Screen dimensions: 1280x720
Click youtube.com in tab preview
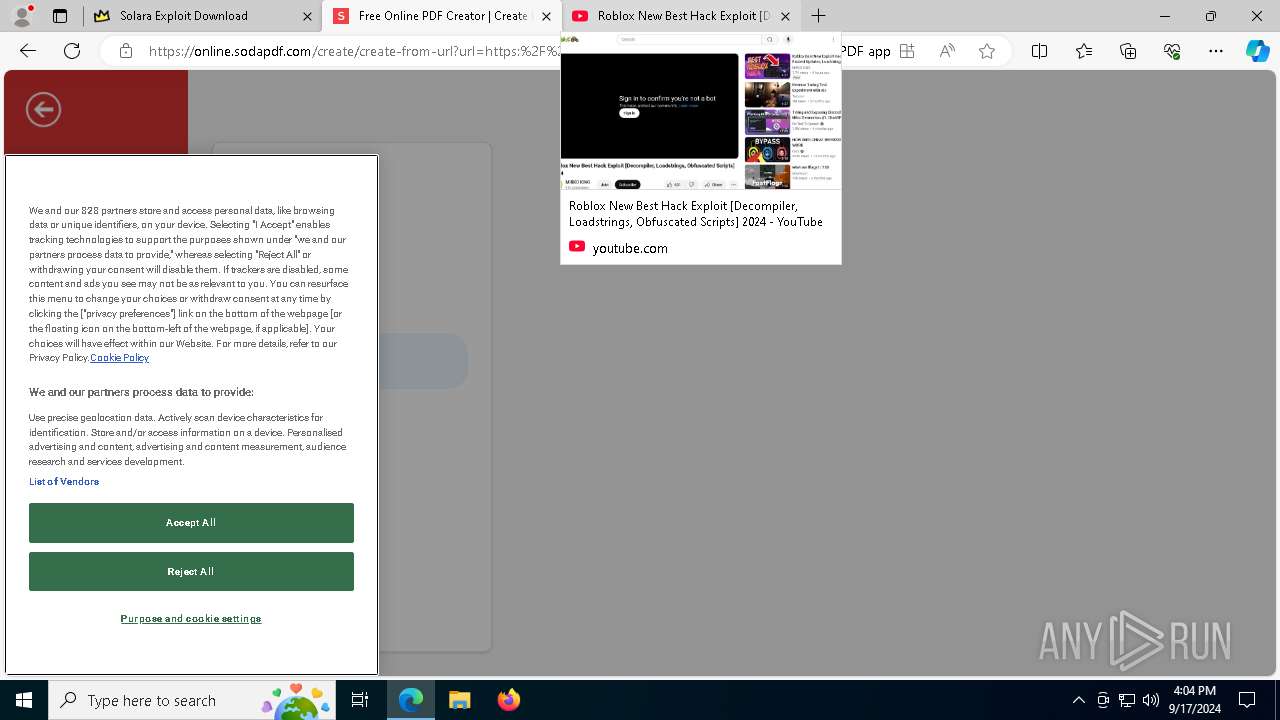pos(630,248)
